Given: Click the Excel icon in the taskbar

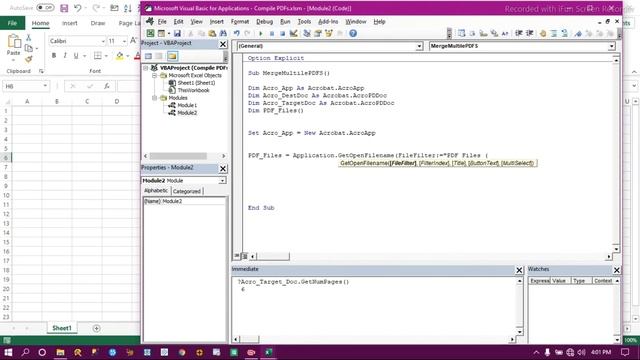Looking at the screenshot, I should 268,352.
